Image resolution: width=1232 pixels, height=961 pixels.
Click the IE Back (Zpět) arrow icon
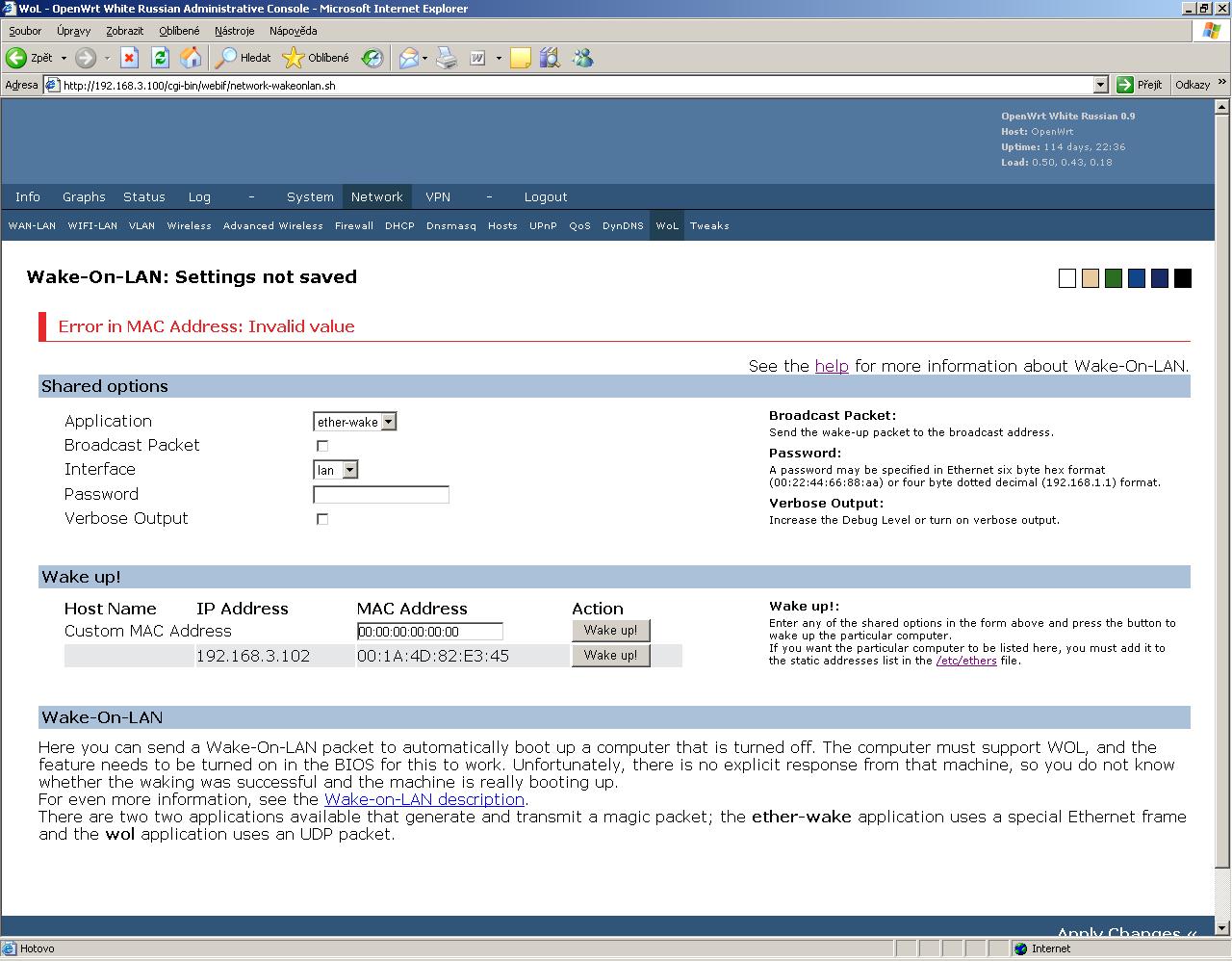pos(16,58)
